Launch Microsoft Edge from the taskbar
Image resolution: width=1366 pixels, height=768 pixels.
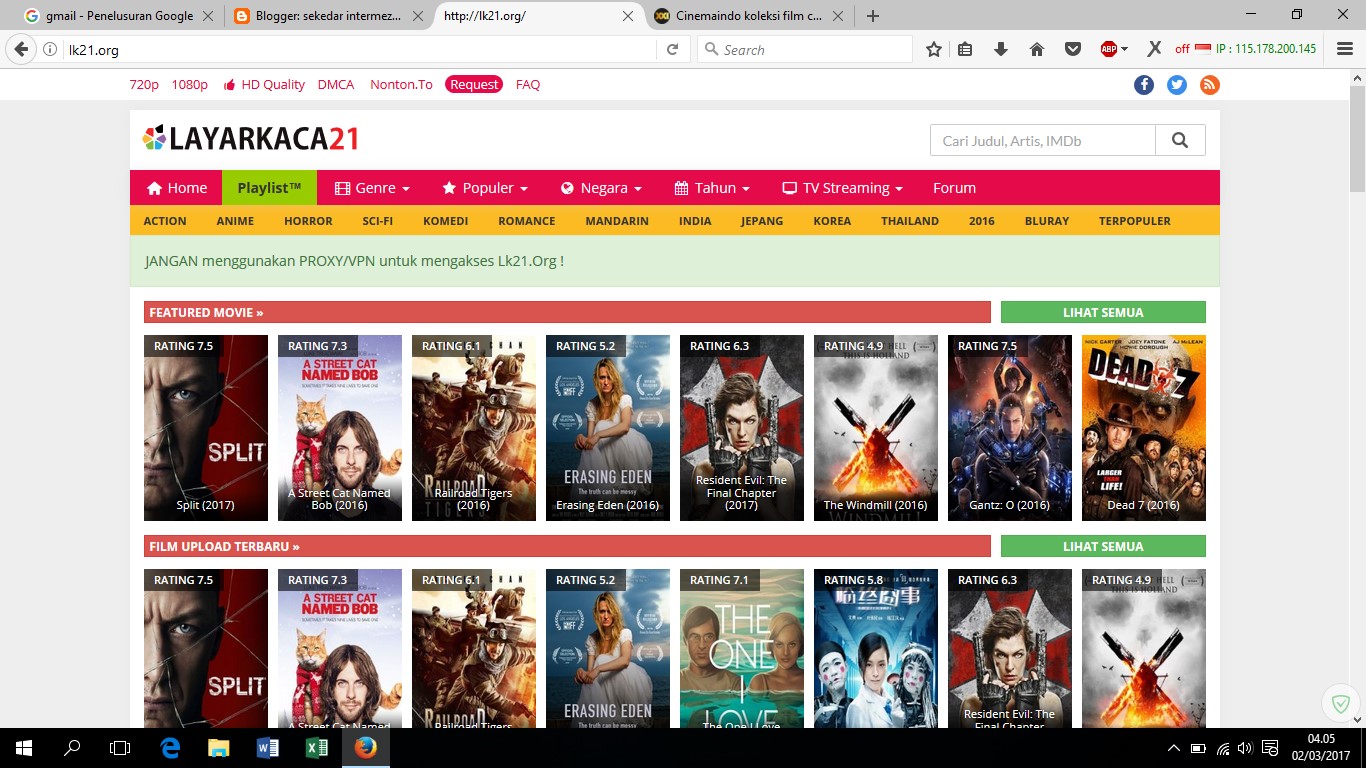170,748
